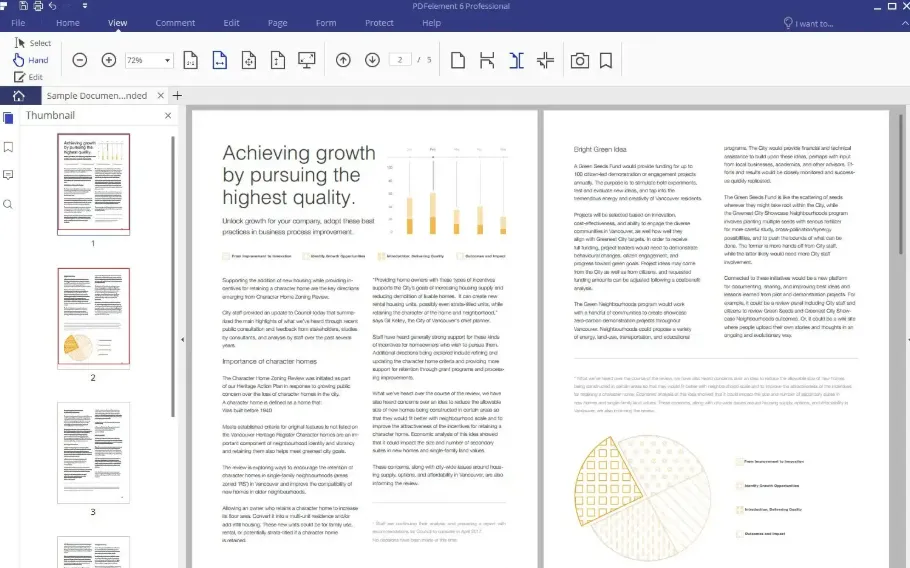Collapse the ribbon with chevron

point(905,23)
